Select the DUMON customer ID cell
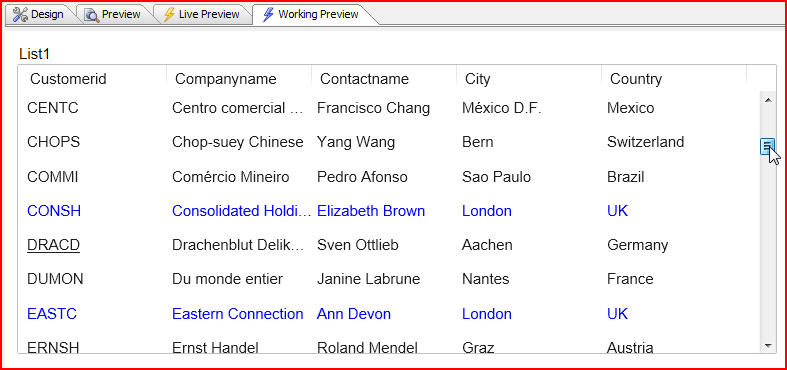The image size is (787, 370). 55,279
